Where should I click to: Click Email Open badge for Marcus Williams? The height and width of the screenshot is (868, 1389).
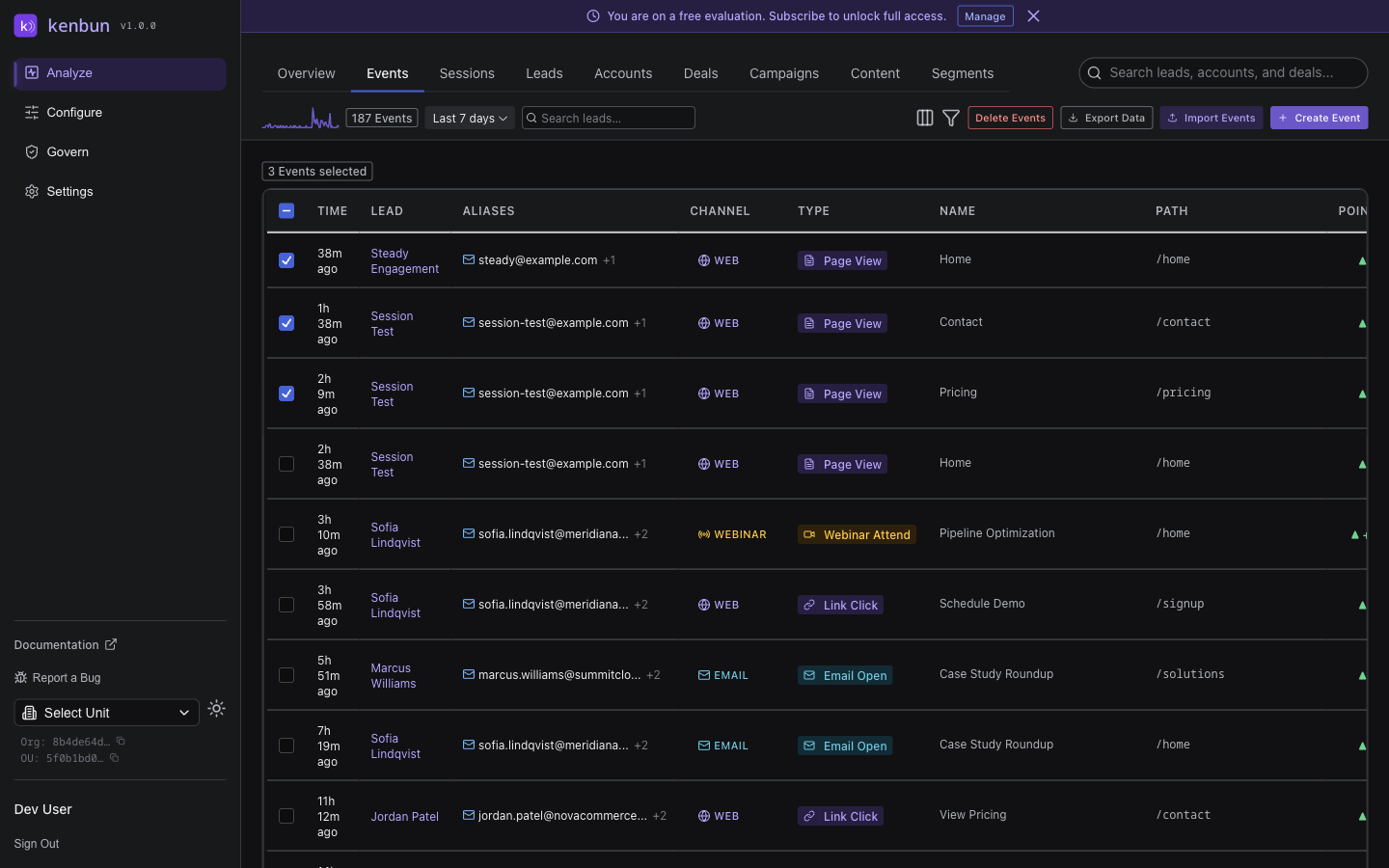pos(845,675)
